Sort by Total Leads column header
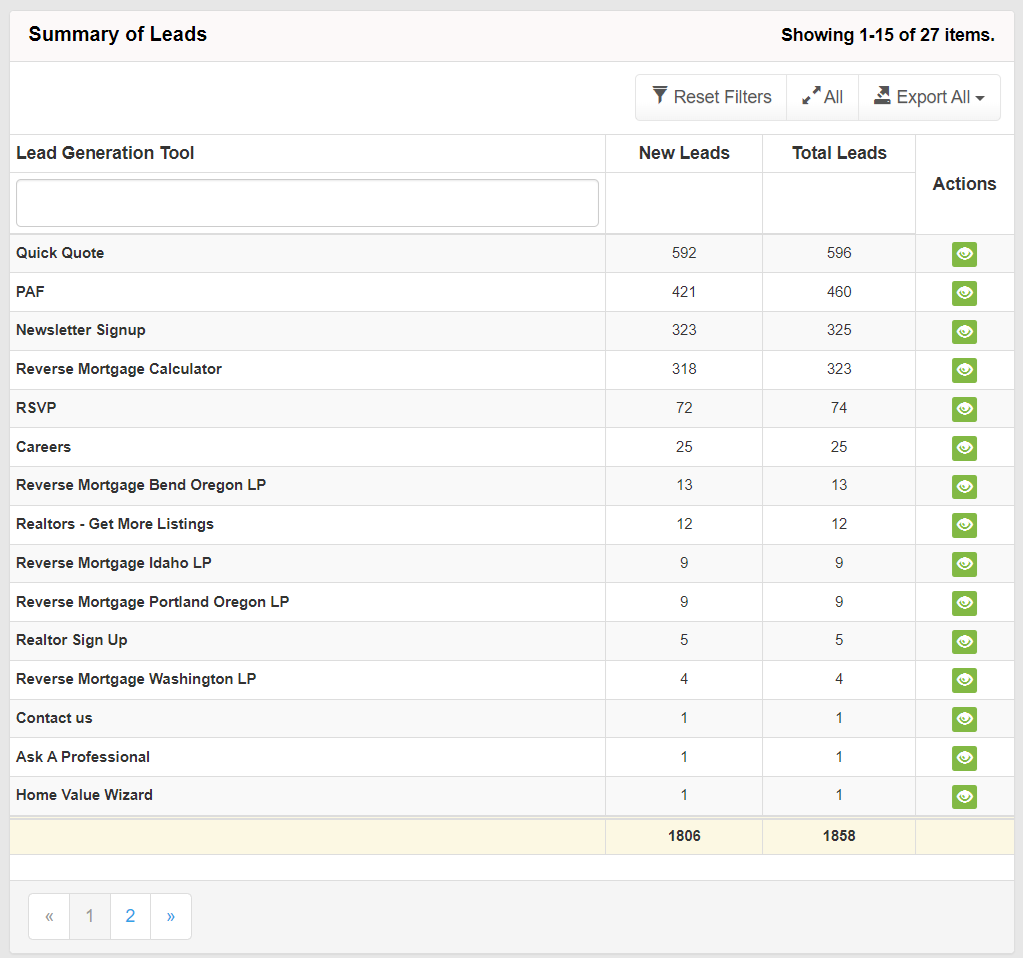This screenshot has height=958, width=1023. tap(839, 153)
